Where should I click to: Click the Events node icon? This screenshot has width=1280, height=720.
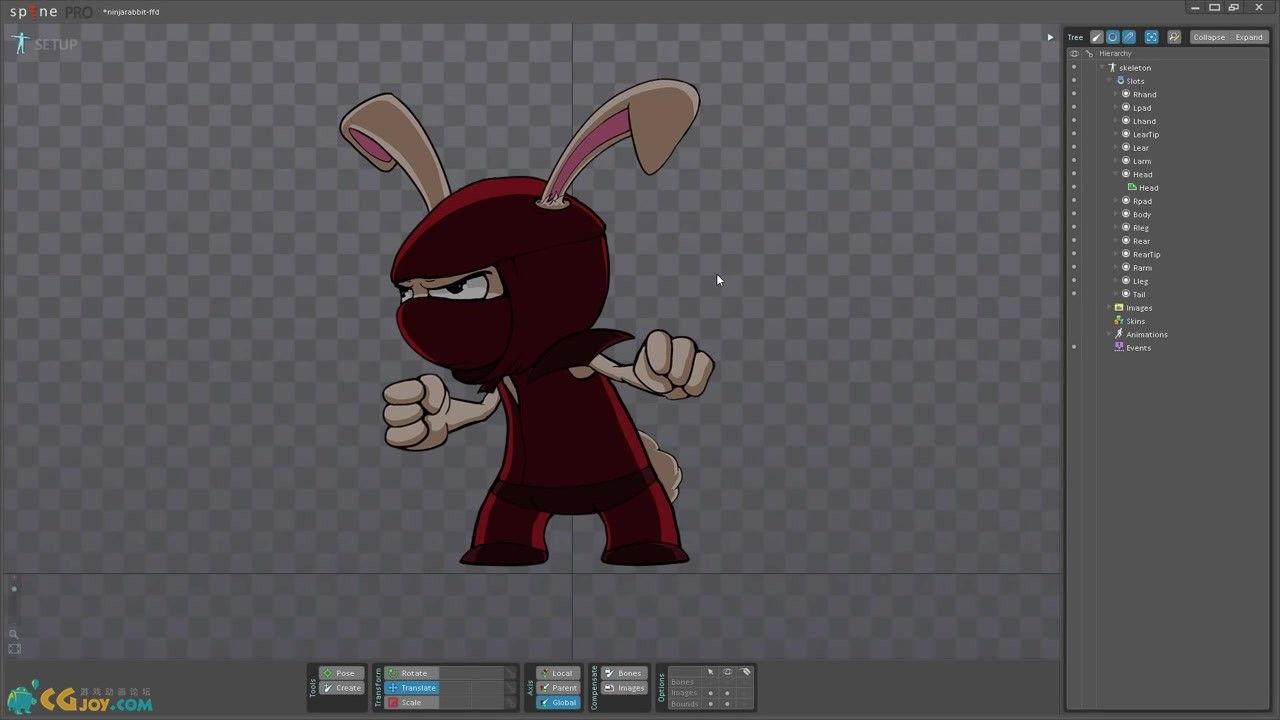pos(1119,347)
